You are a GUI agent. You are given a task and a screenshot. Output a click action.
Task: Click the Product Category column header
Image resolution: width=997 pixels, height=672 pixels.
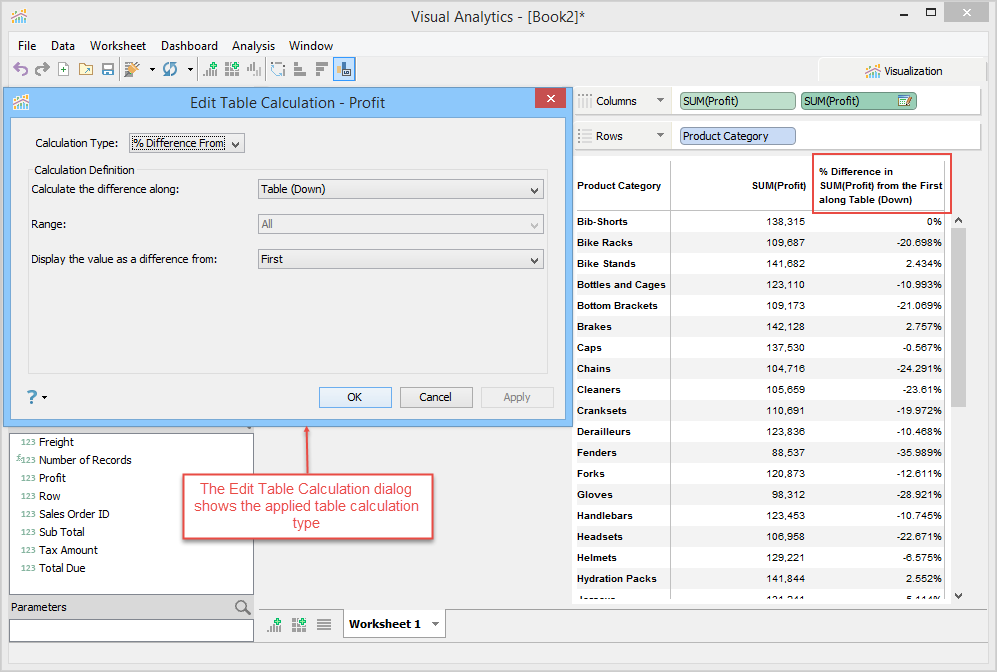(x=619, y=186)
